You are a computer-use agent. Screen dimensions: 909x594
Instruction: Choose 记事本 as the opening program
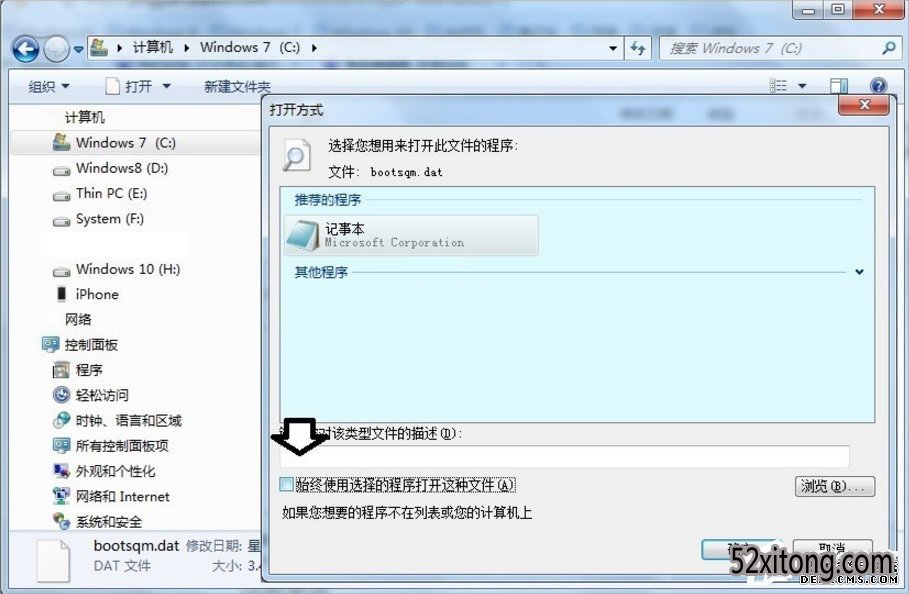tap(412, 235)
